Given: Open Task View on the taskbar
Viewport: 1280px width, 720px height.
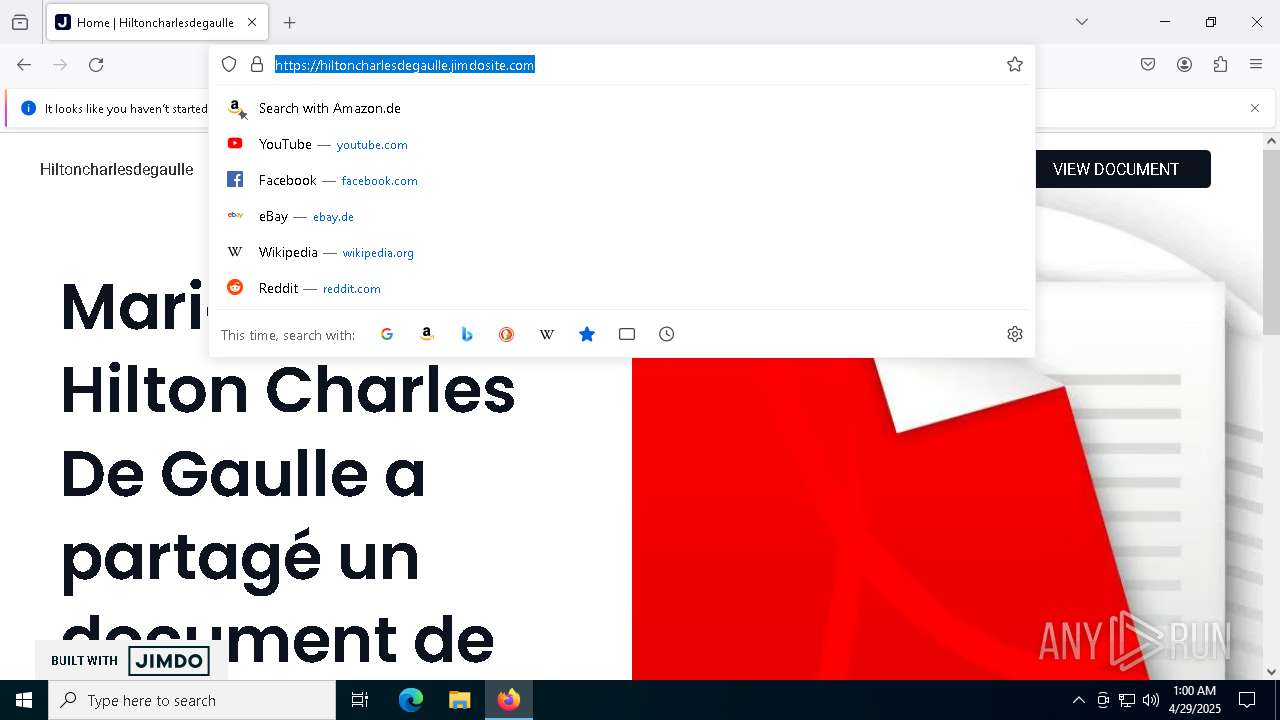Looking at the screenshot, I should [360, 700].
